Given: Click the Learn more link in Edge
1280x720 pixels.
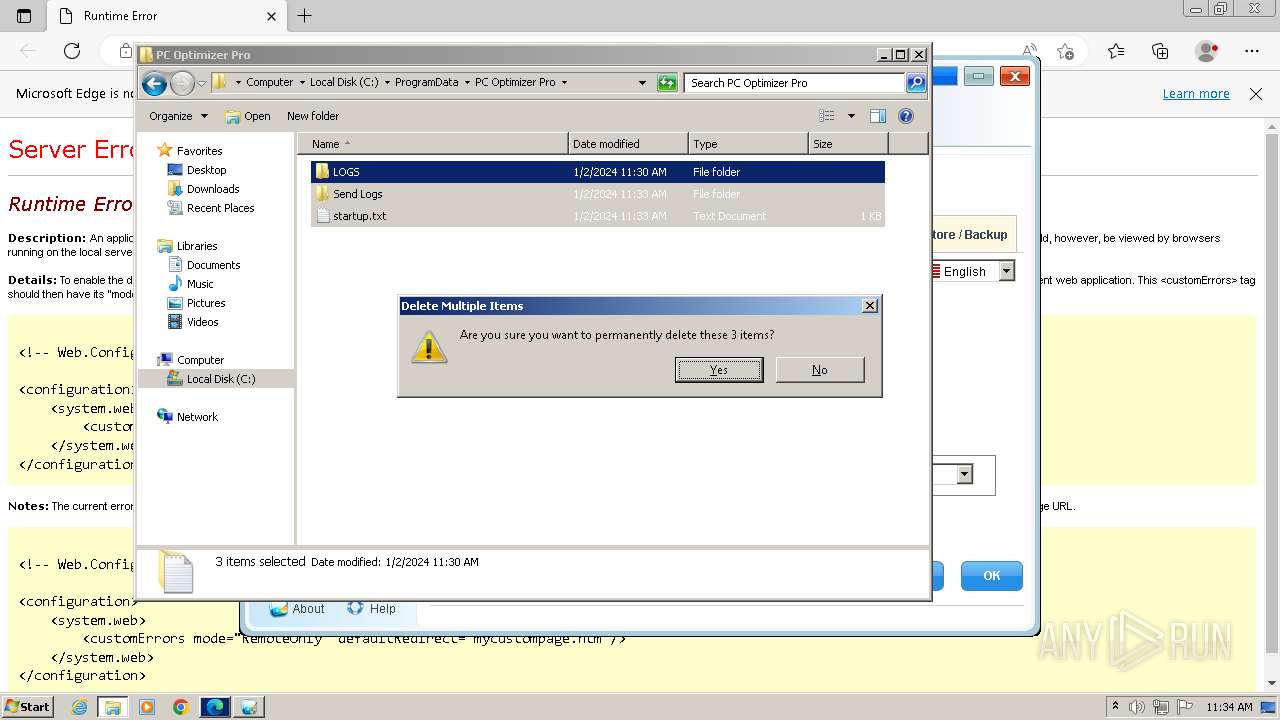Looking at the screenshot, I should coord(1196,94).
